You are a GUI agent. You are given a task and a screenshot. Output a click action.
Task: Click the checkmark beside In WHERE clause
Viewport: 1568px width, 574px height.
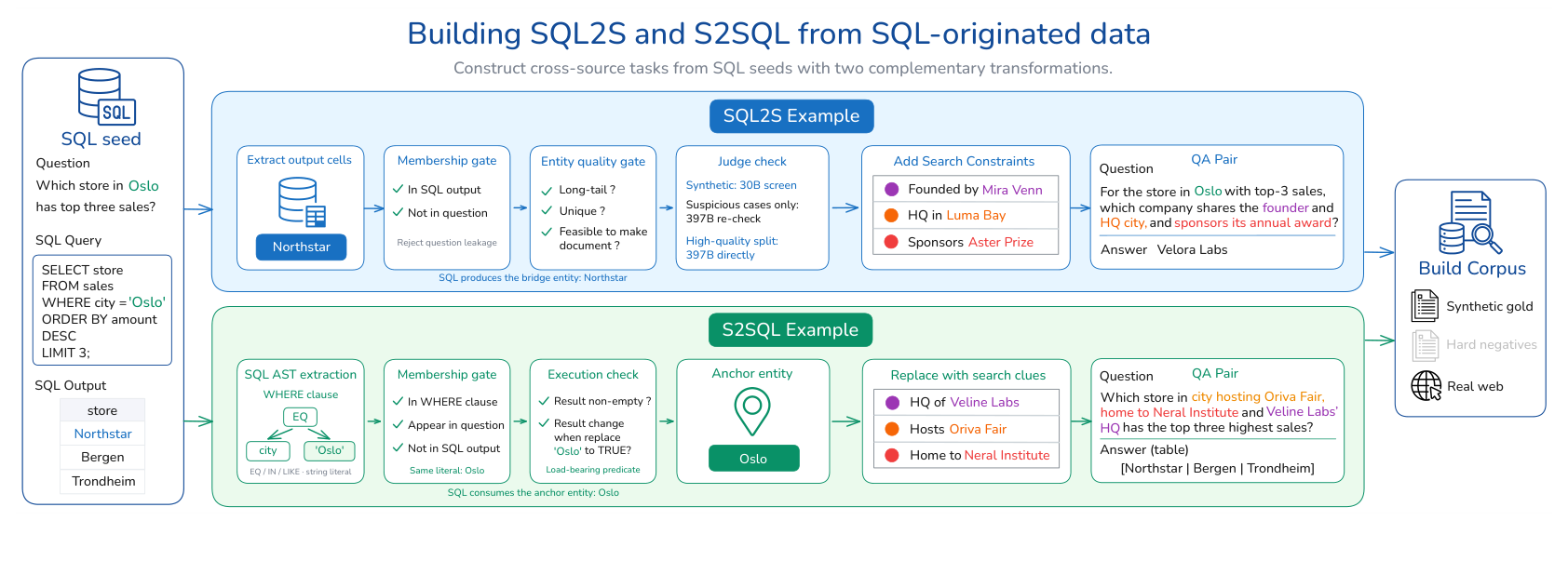pyautogui.click(x=399, y=401)
